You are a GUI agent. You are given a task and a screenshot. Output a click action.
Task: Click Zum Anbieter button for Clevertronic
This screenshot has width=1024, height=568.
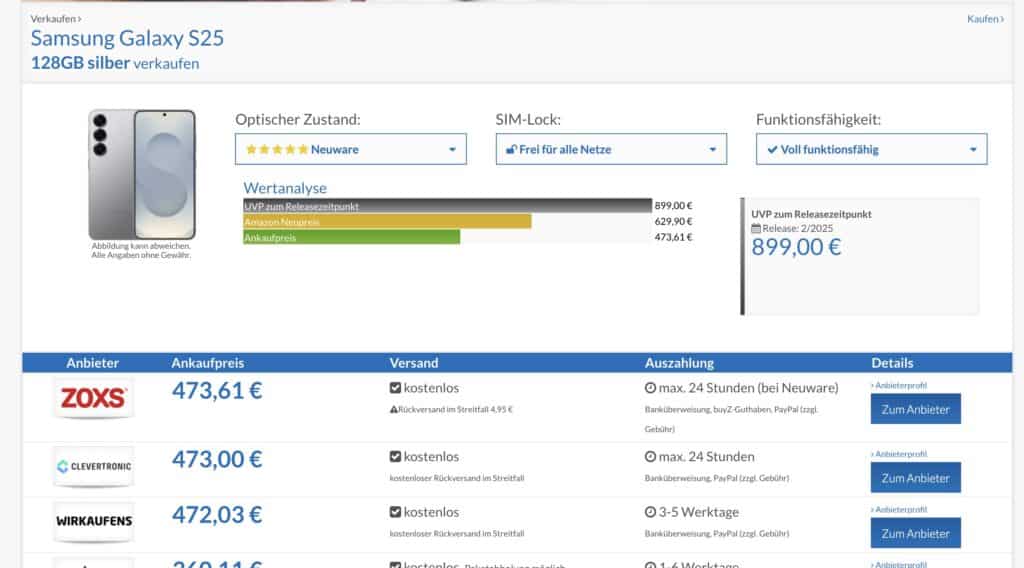click(915, 477)
